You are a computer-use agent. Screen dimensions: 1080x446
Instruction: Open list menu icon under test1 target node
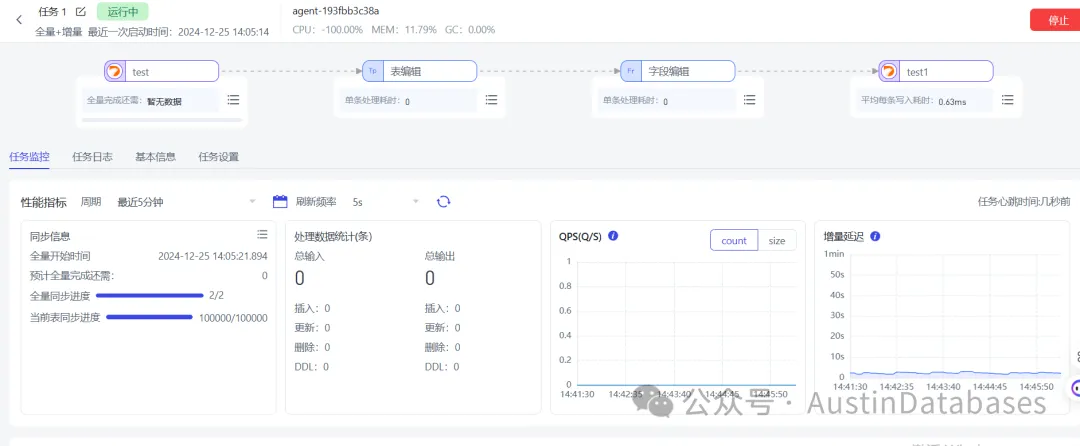coord(1007,100)
